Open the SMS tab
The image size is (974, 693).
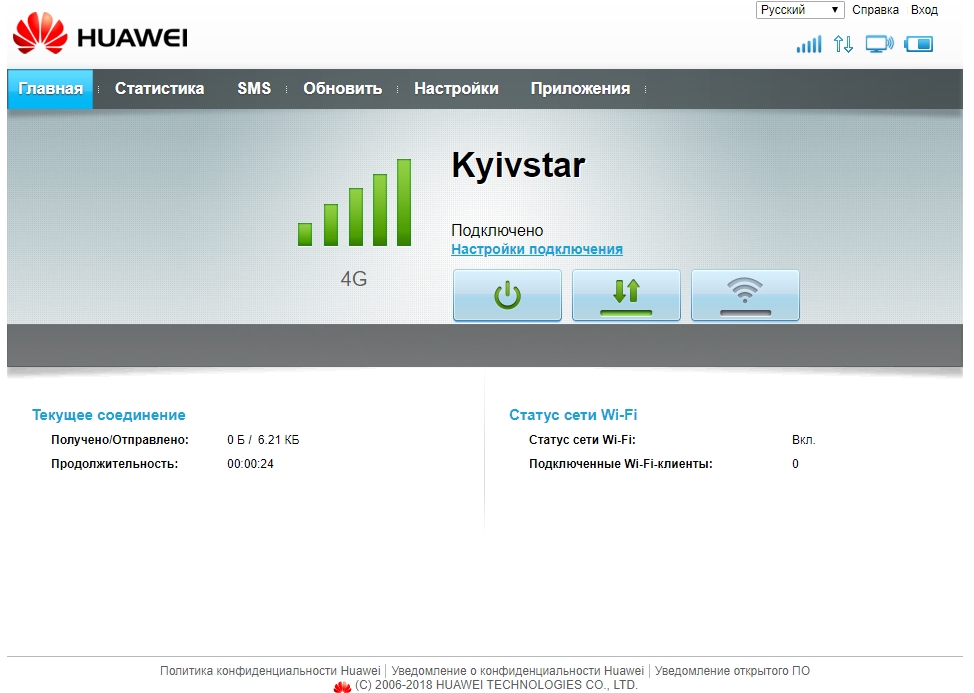click(254, 89)
